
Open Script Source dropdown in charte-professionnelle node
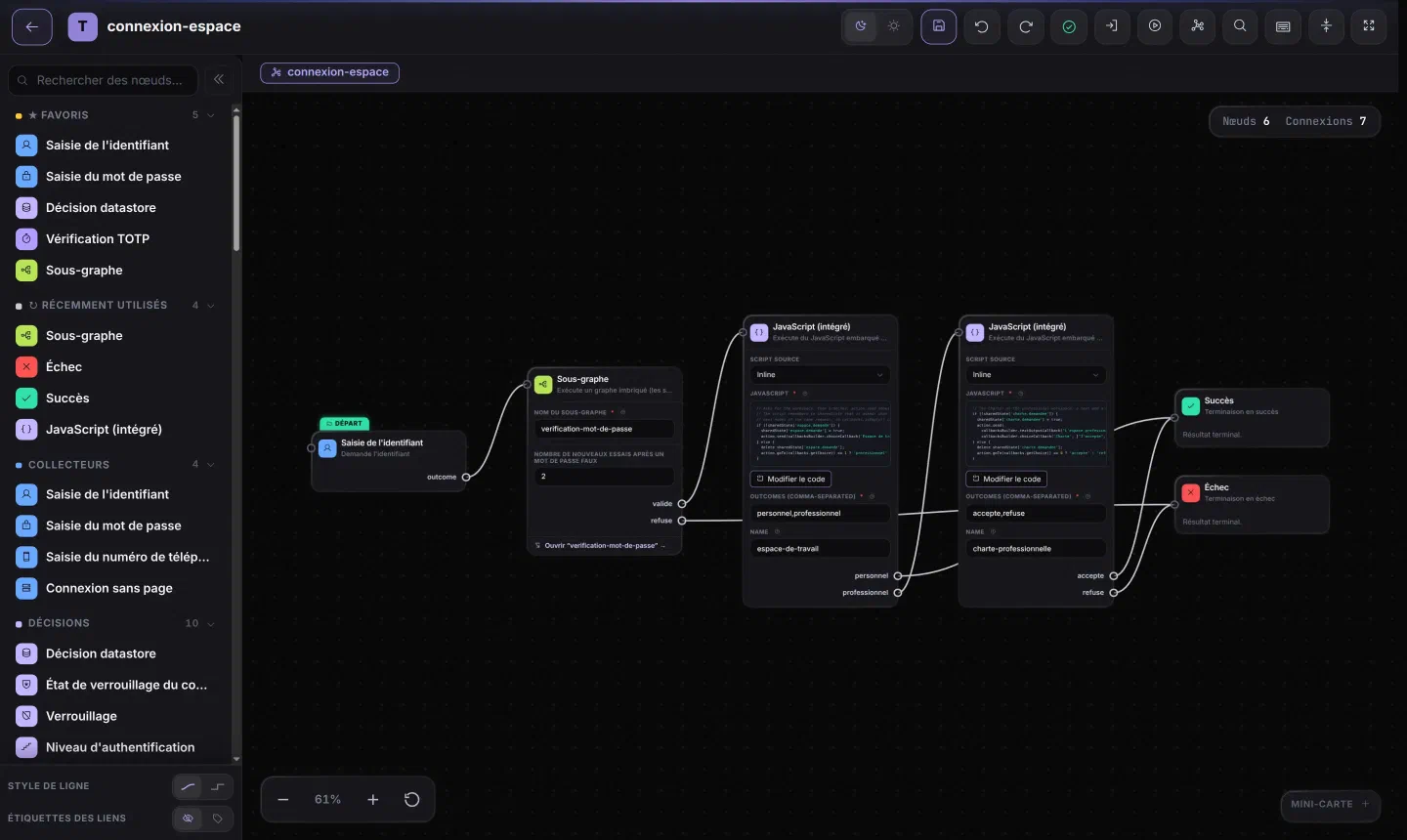pyautogui.click(x=1036, y=374)
